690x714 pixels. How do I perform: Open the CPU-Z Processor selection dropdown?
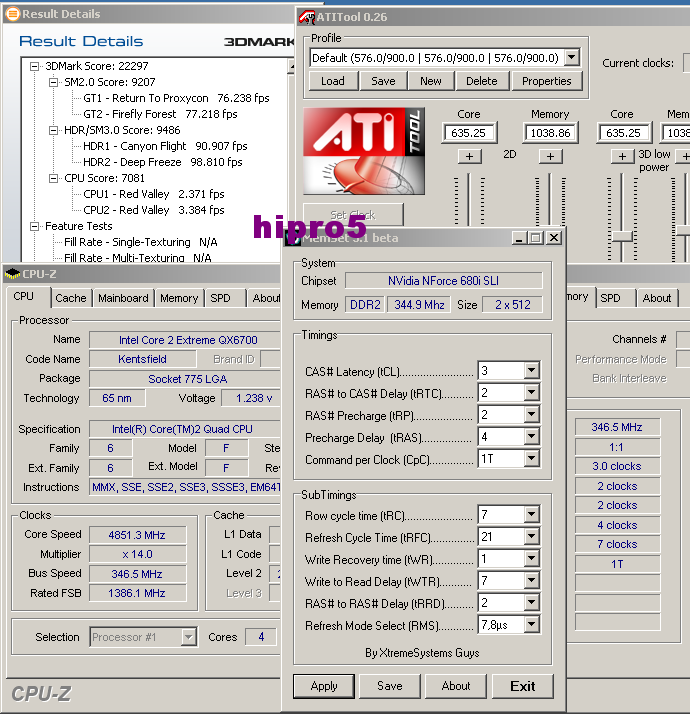click(x=189, y=637)
